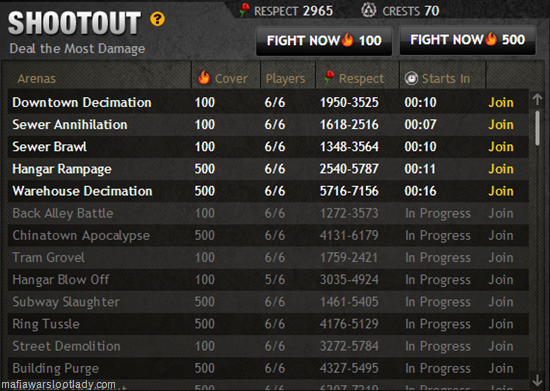Select the Chinatown Apocalypse arena row
Viewport: 550px width, 391px height.
268,235
